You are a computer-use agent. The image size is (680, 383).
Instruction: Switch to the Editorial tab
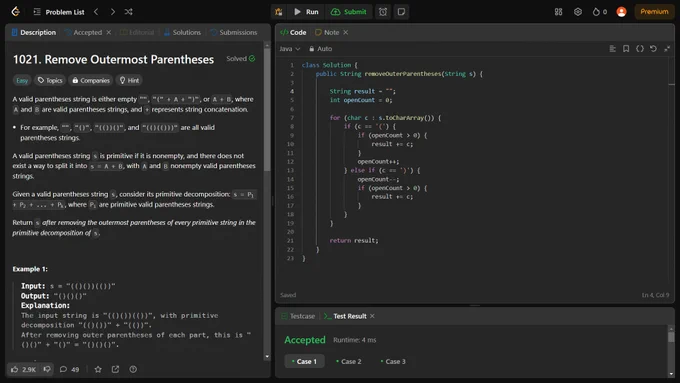[137, 32]
